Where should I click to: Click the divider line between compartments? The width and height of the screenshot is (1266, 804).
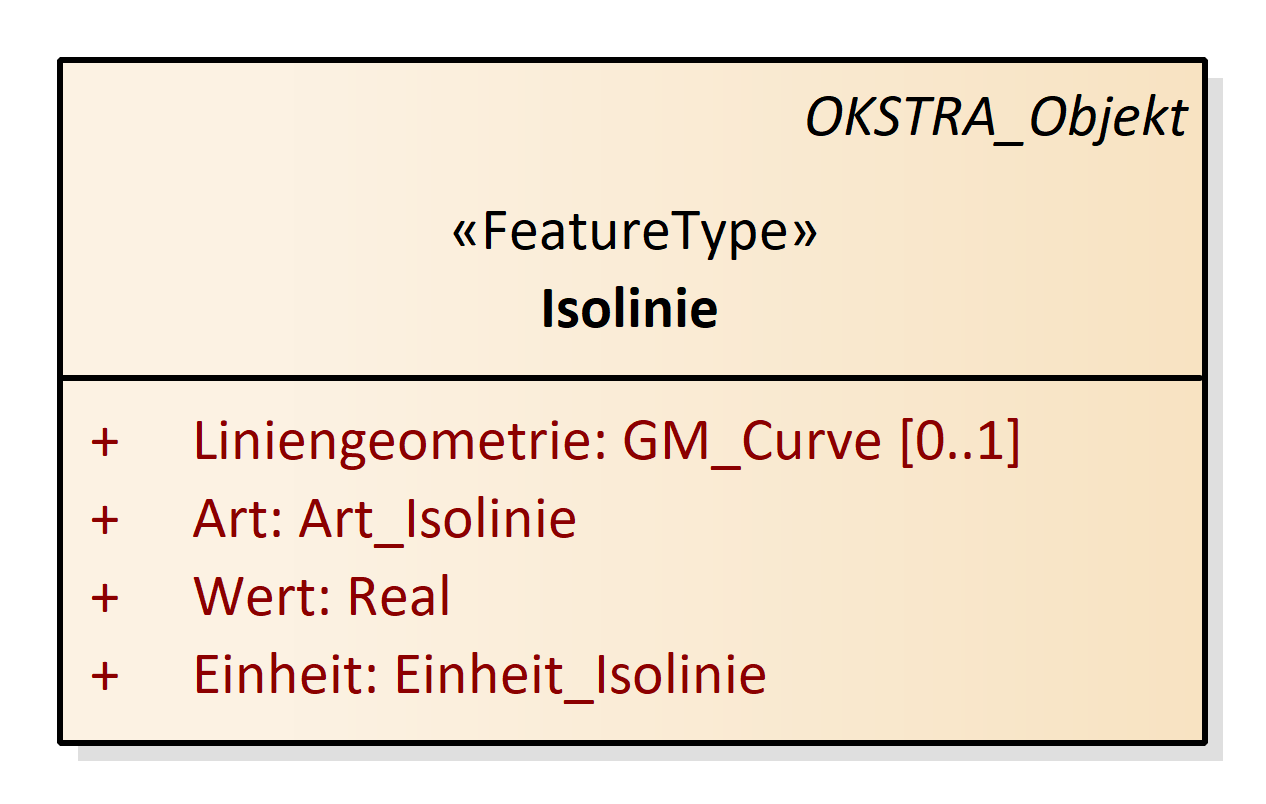(x=632, y=378)
